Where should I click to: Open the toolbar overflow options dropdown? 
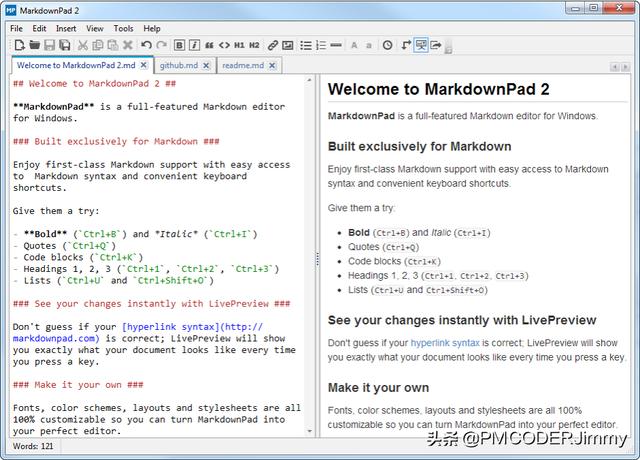[x=448, y=48]
